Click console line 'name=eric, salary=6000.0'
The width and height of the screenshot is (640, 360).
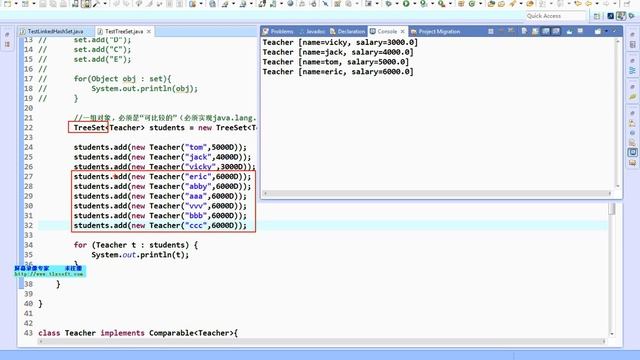[338, 72]
